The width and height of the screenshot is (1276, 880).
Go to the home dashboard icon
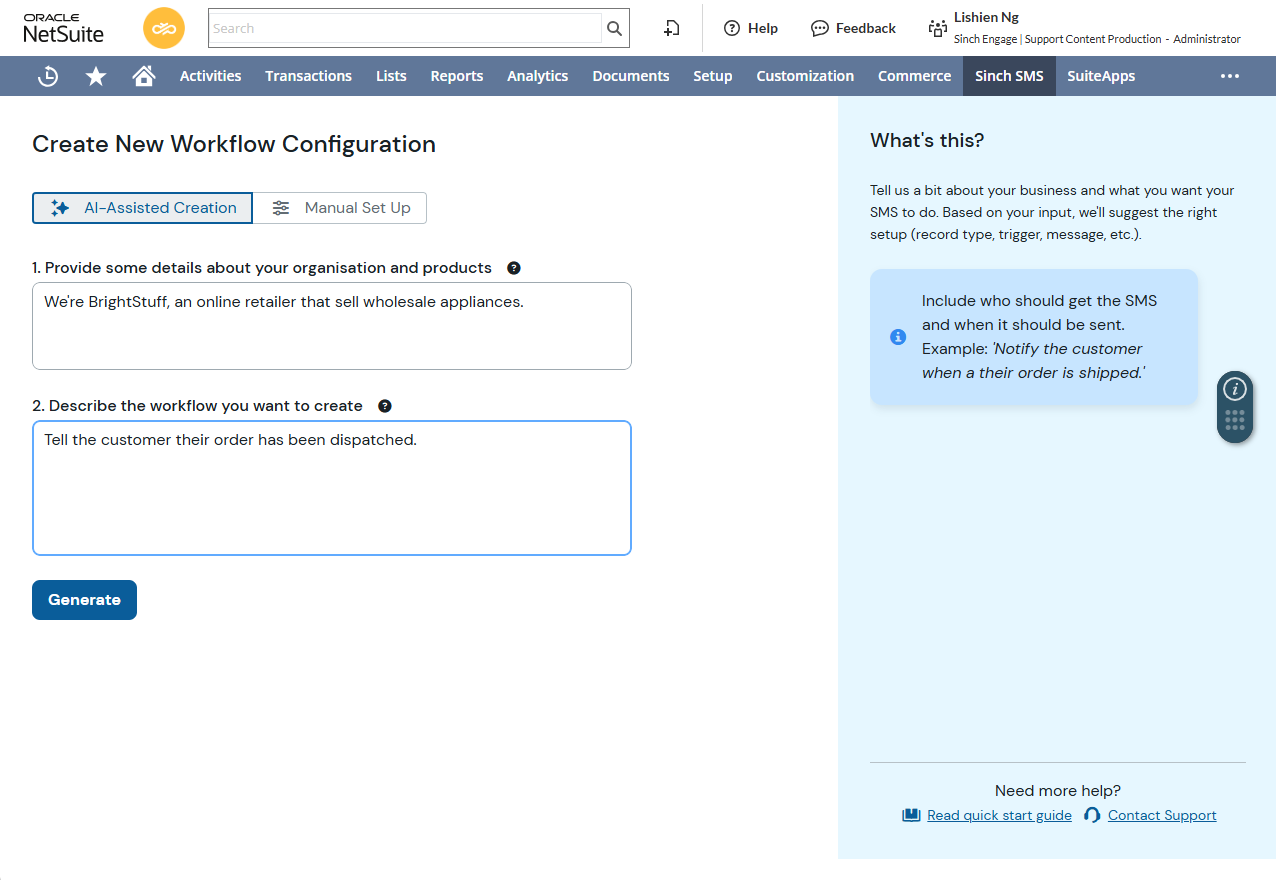tap(143, 76)
